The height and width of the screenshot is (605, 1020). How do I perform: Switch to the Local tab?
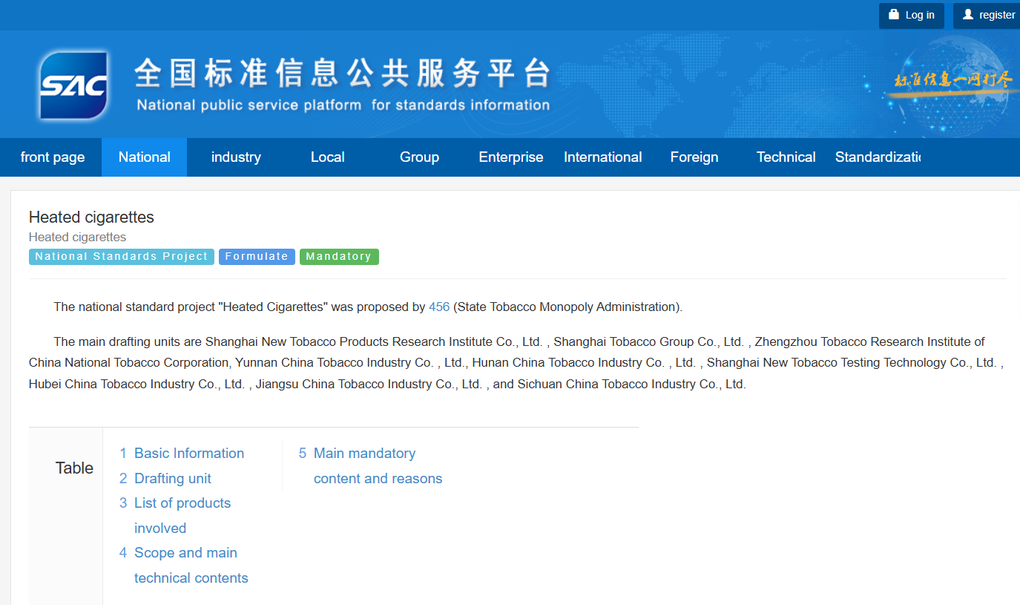point(328,157)
